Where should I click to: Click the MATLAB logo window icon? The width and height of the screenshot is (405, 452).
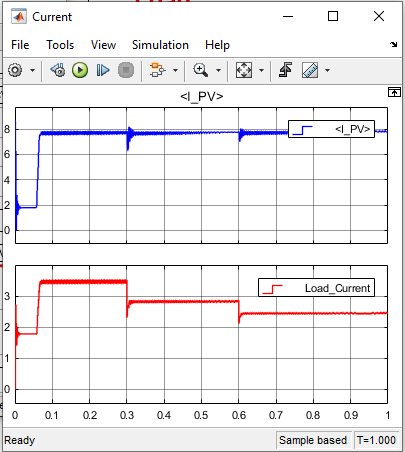(x=19, y=16)
